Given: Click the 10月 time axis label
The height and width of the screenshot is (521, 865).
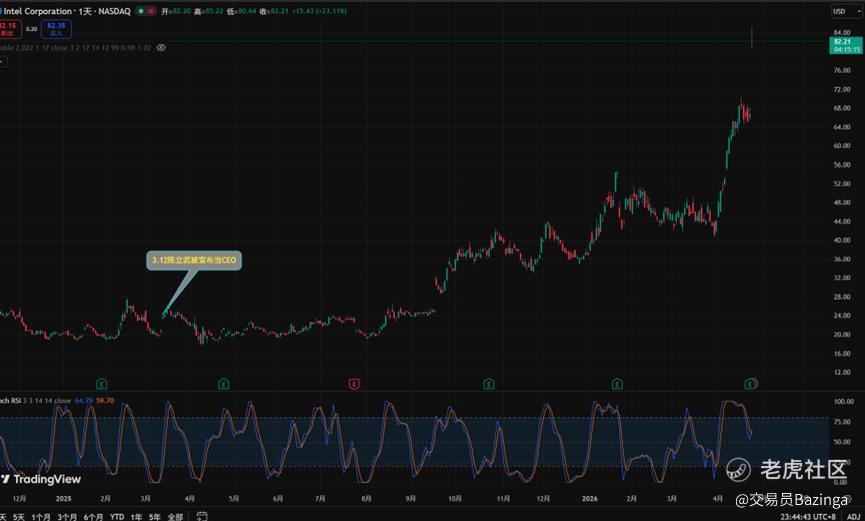Looking at the screenshot, I should pos(455,498).
